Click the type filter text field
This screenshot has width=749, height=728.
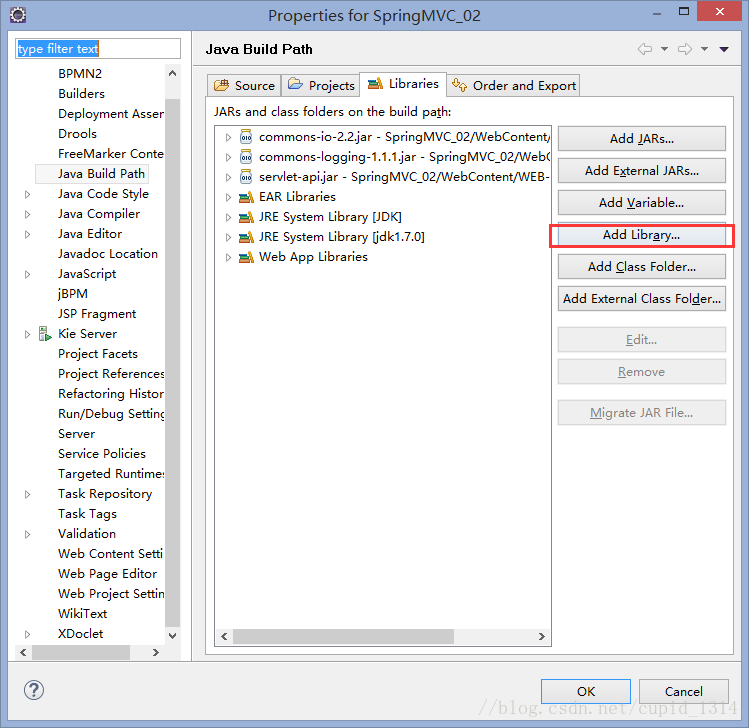coord(98,49)
